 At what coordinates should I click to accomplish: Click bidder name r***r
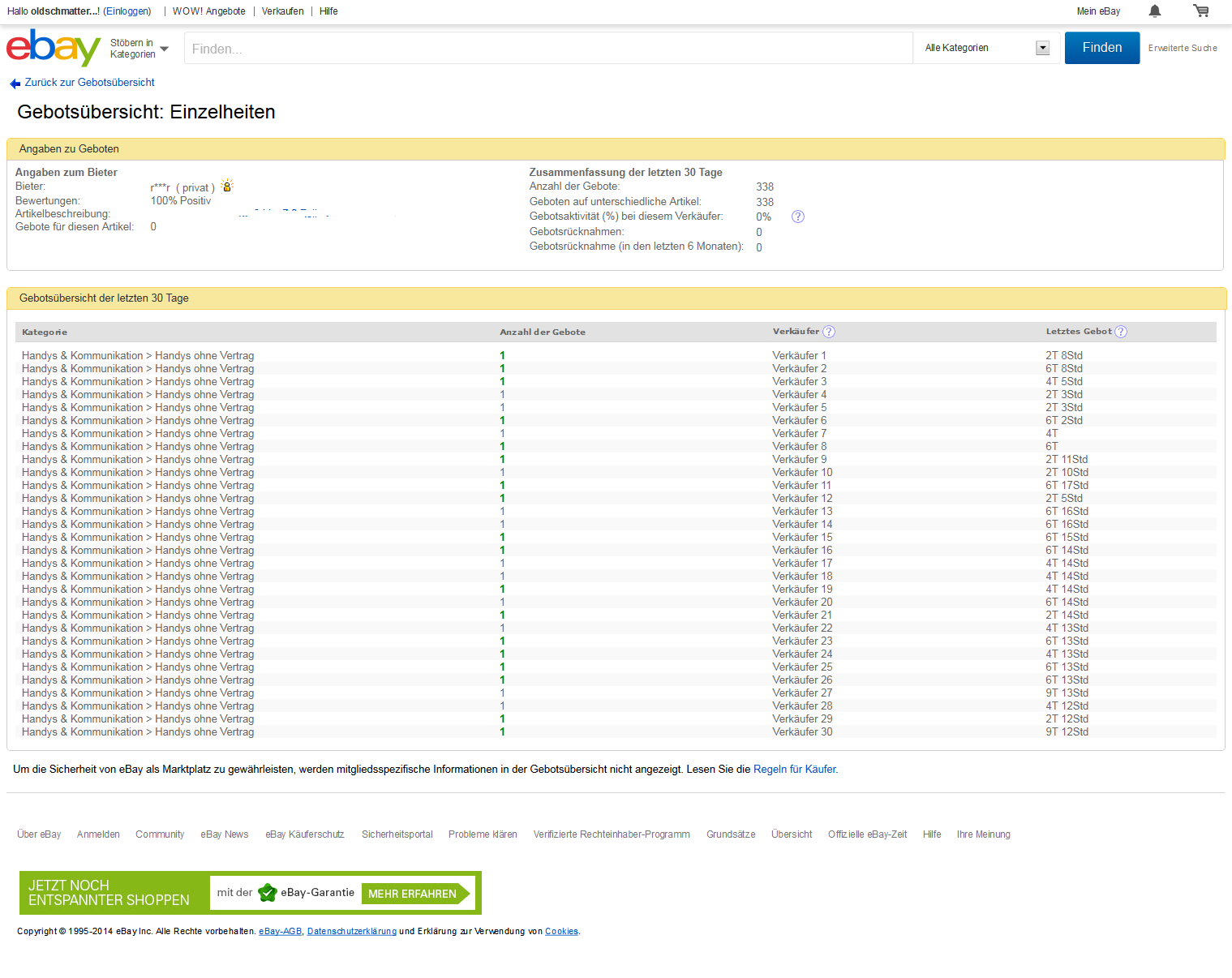tap(161, 188)
